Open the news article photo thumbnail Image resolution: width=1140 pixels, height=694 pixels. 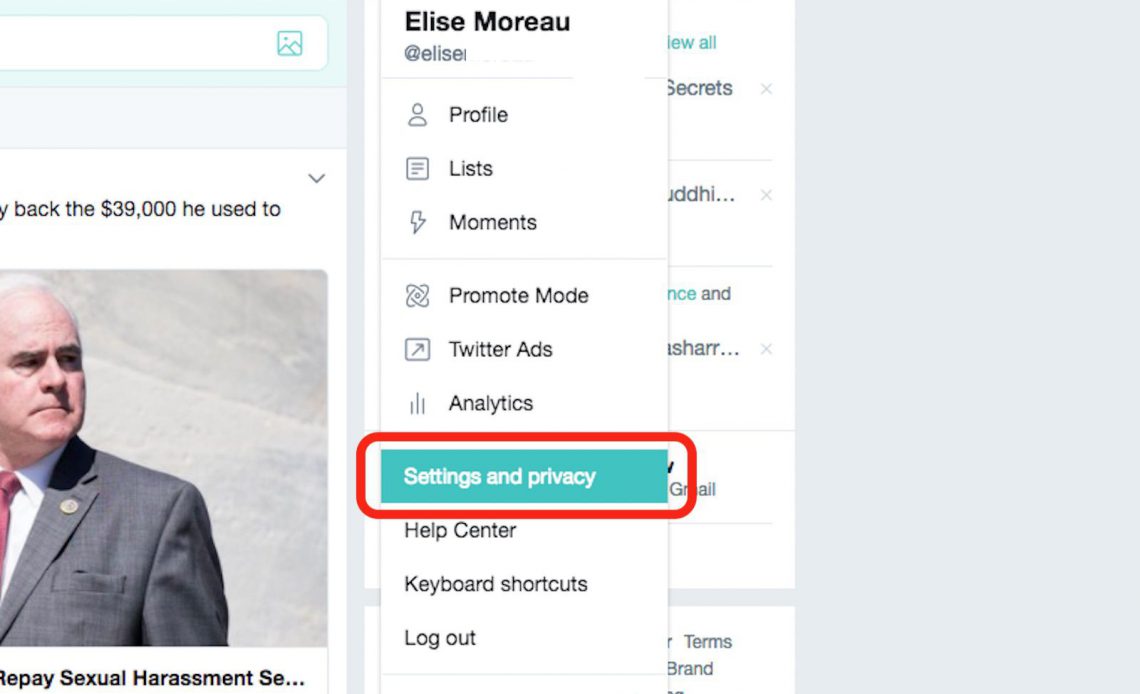point(164,460)
